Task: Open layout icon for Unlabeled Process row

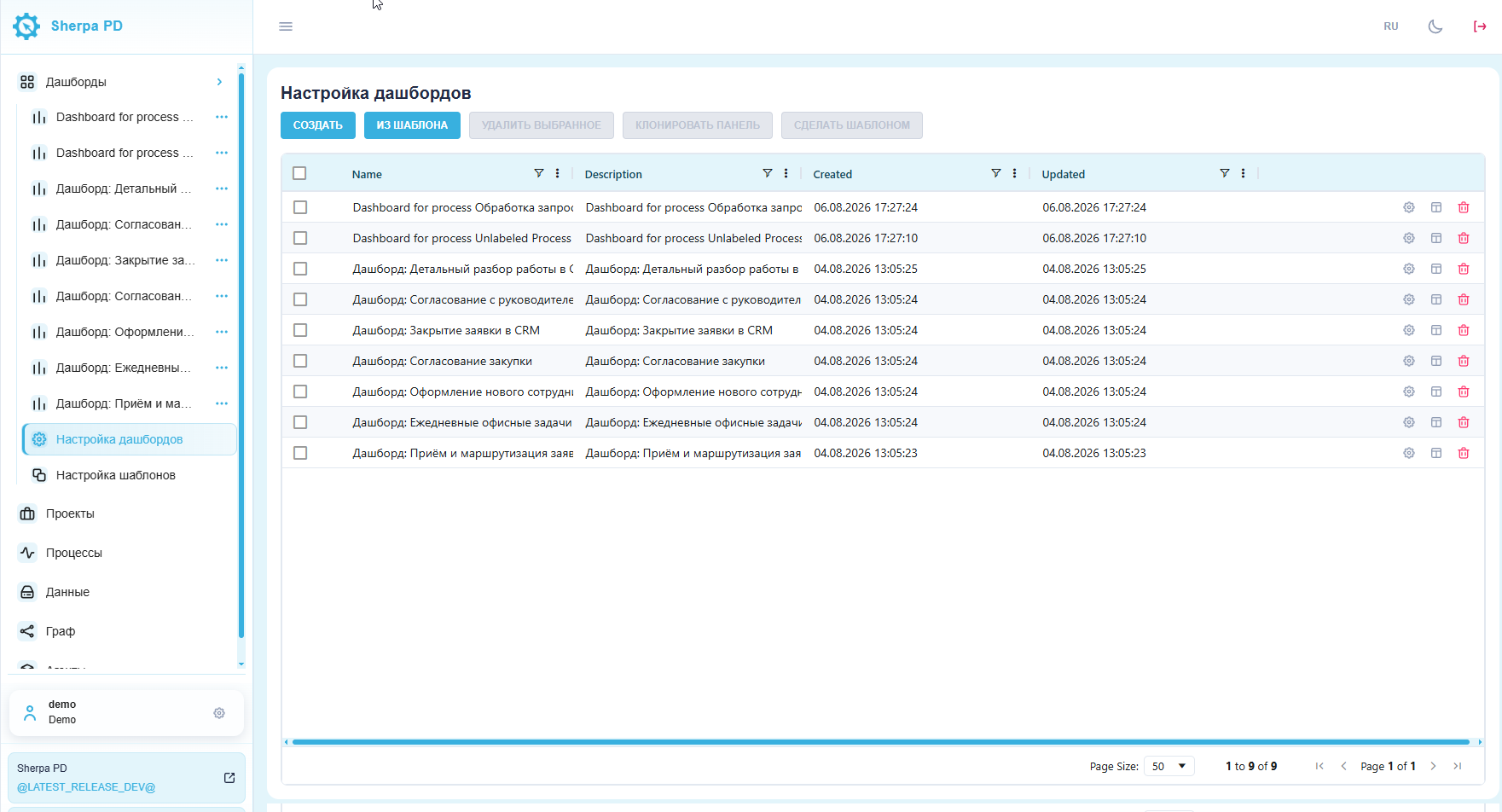Action: coord(1436,238)
